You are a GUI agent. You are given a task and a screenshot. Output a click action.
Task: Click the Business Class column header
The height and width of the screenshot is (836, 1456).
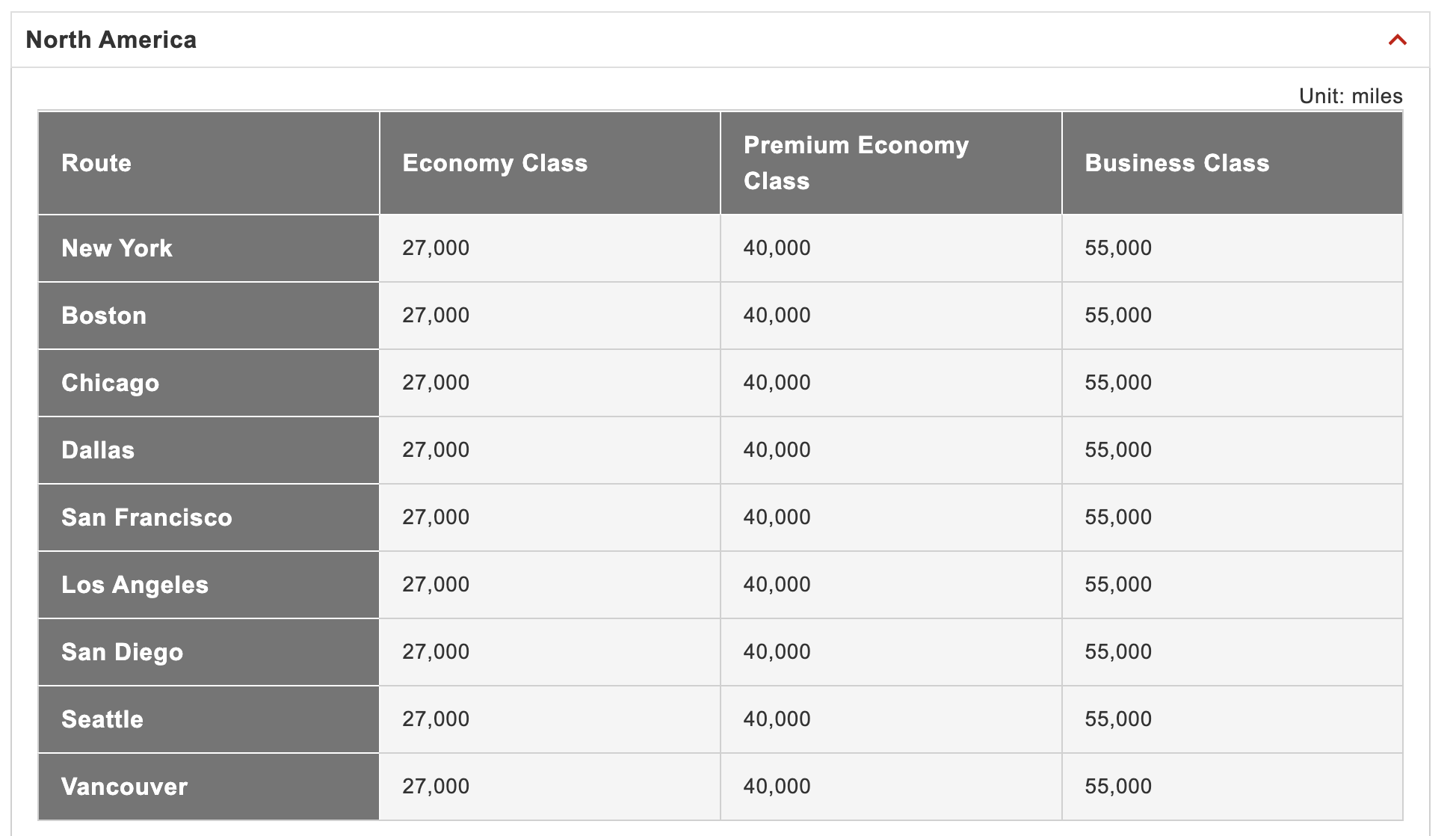[x=1176, y=163]
